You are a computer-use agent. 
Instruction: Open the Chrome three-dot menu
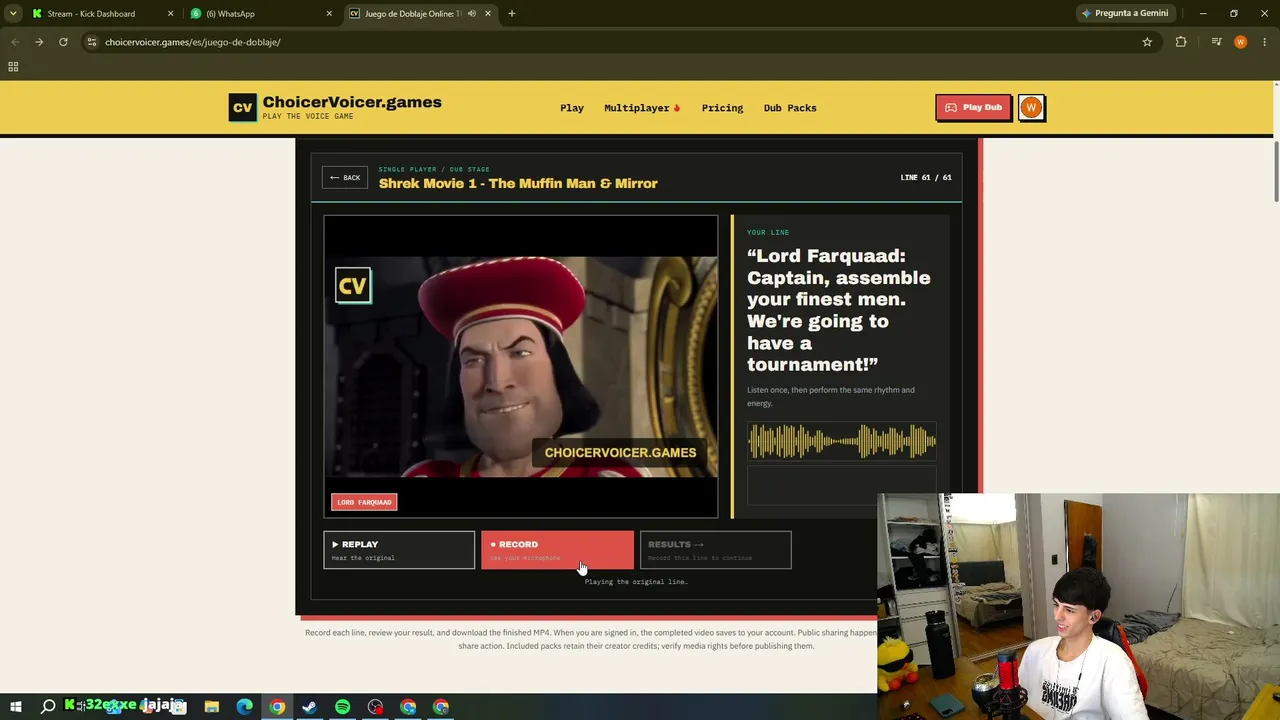pos(1265,42)
